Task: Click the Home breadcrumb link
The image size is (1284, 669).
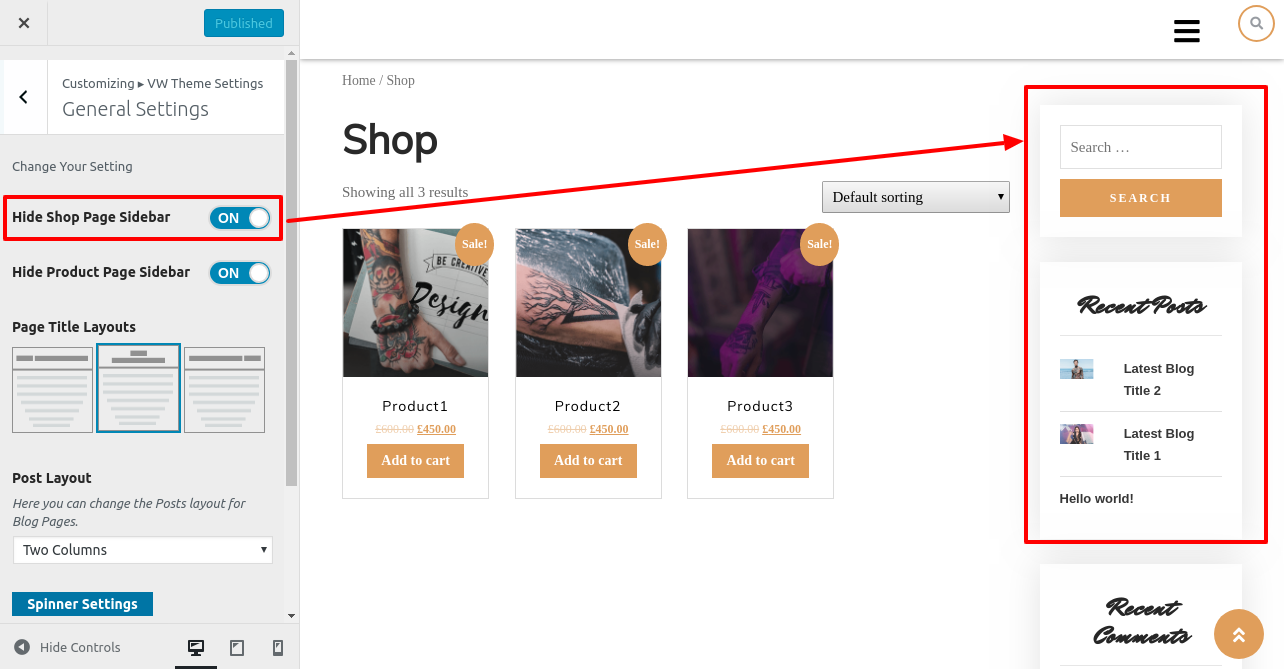Action: 358,80
